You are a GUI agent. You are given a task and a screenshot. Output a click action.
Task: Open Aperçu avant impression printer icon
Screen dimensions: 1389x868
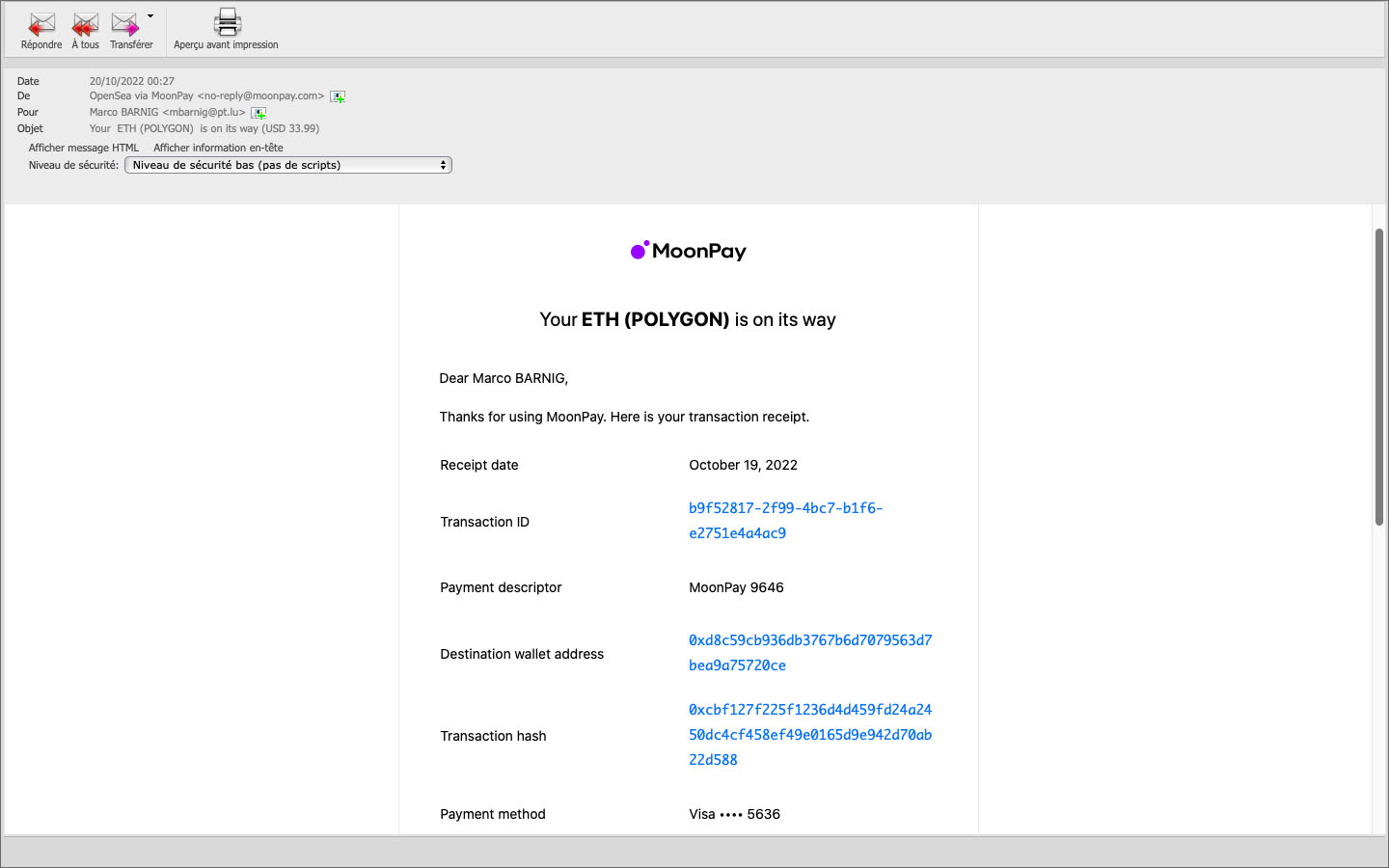(x=227, y=21)
